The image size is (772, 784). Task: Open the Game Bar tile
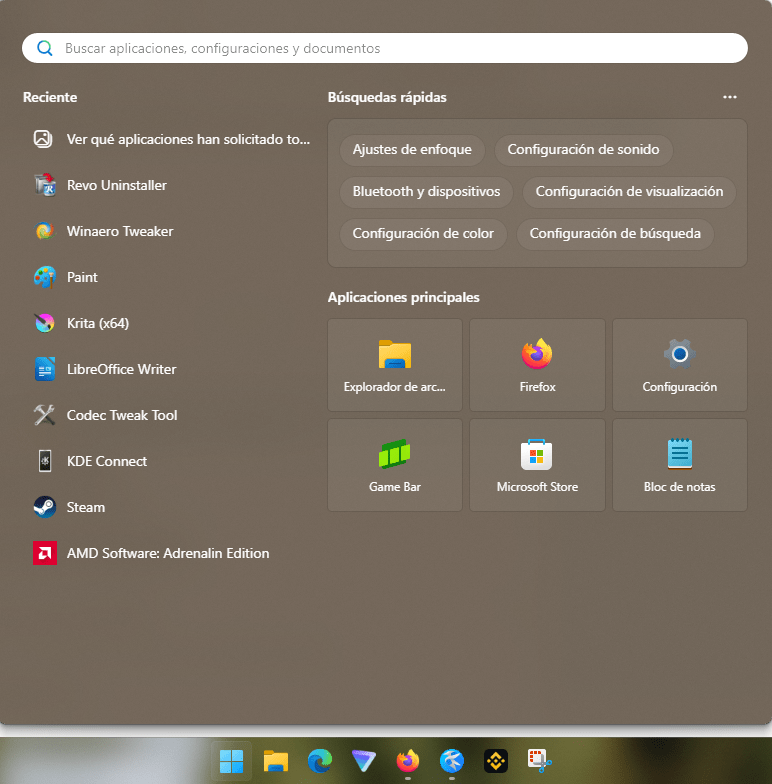[x=395, y=465]
